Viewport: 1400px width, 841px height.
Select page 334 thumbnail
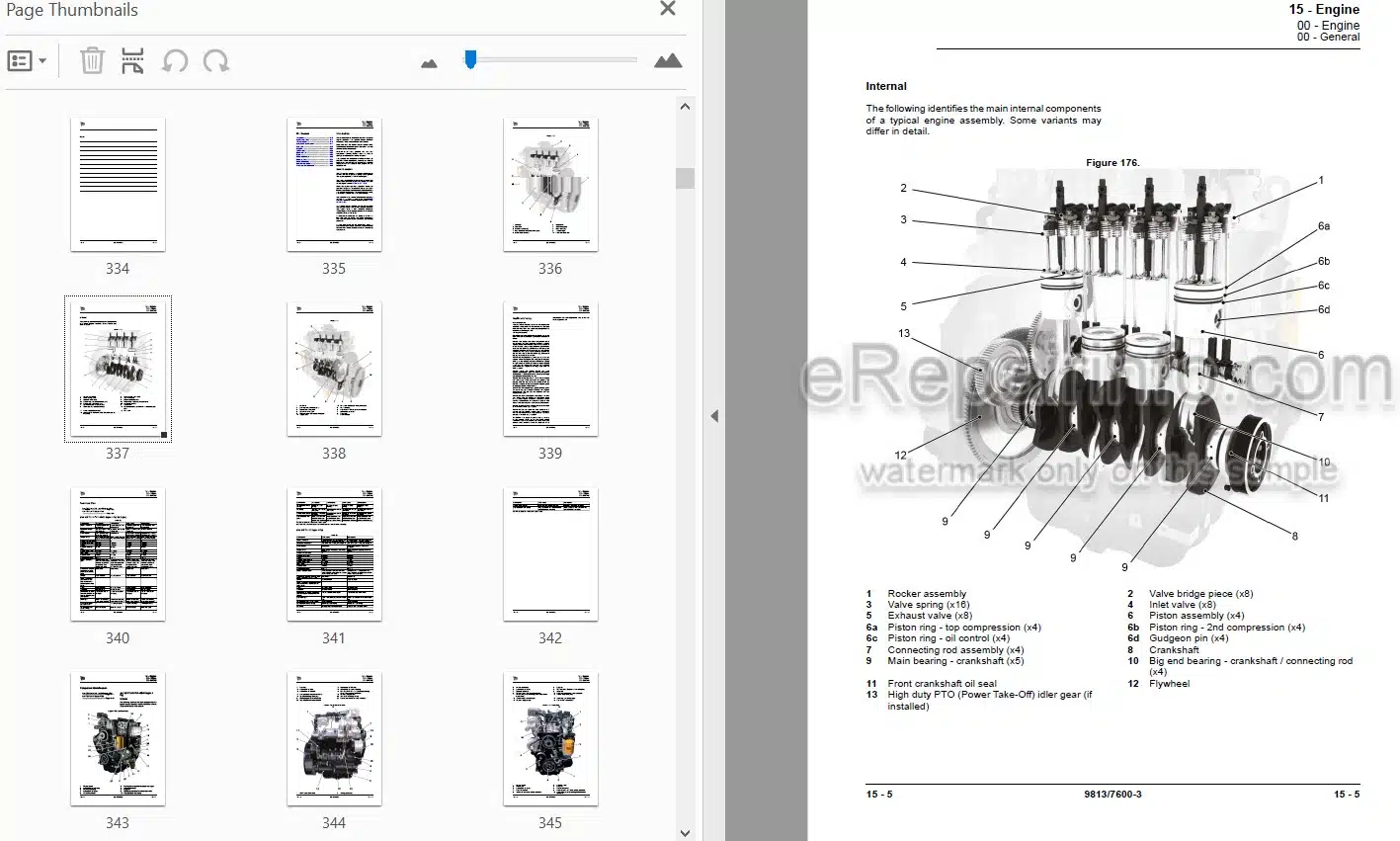pos(118,184)
